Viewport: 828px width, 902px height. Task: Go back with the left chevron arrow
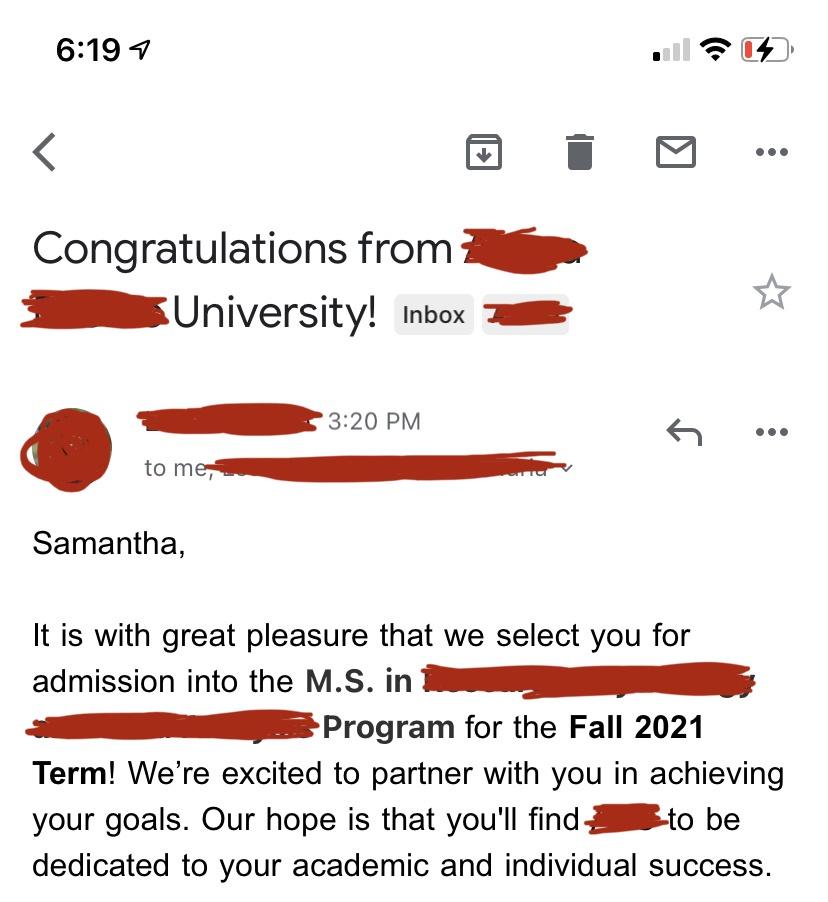point(45,152)
